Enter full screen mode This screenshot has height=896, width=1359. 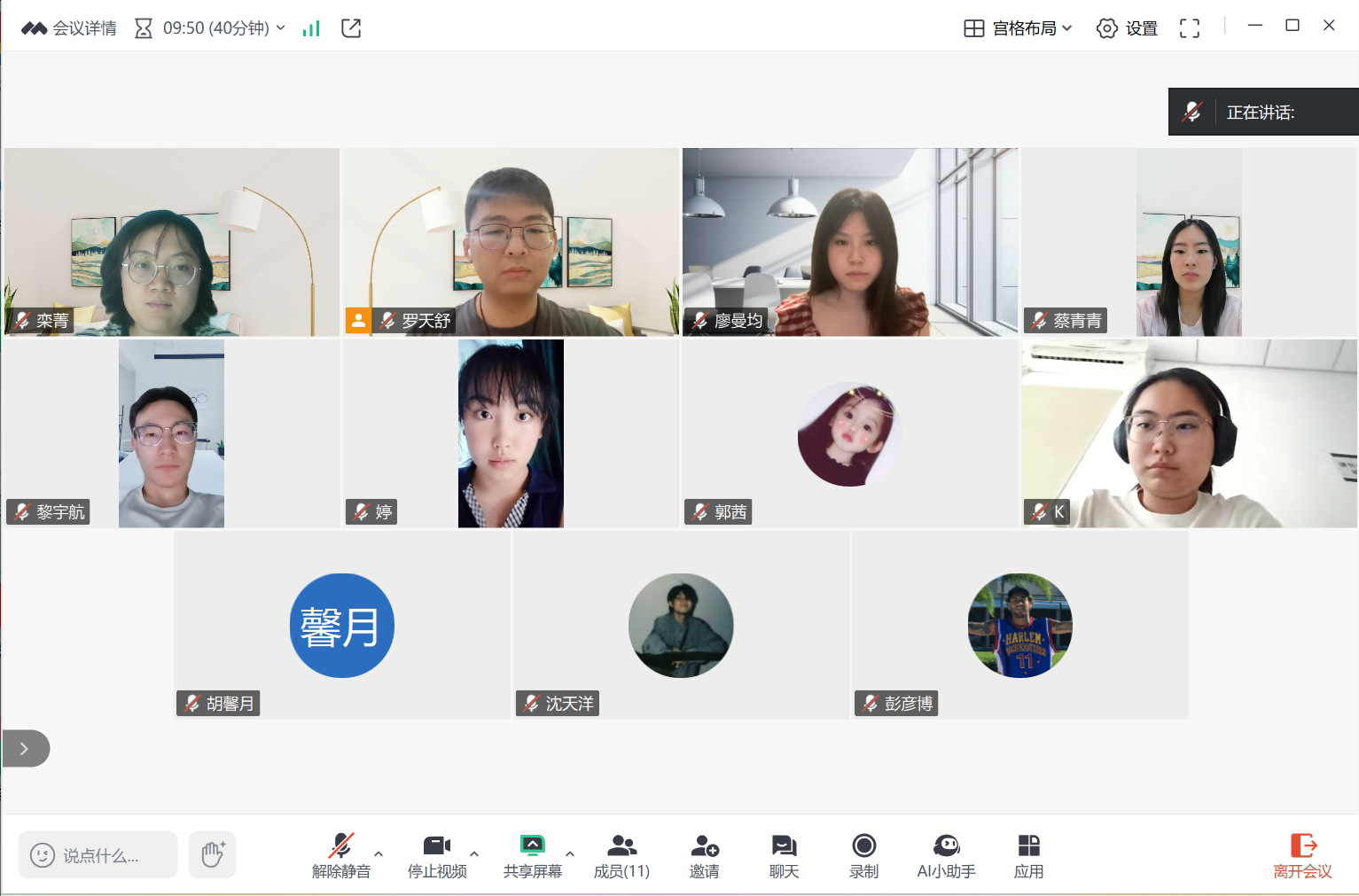pyautogui.click(x=1190, y=28)
